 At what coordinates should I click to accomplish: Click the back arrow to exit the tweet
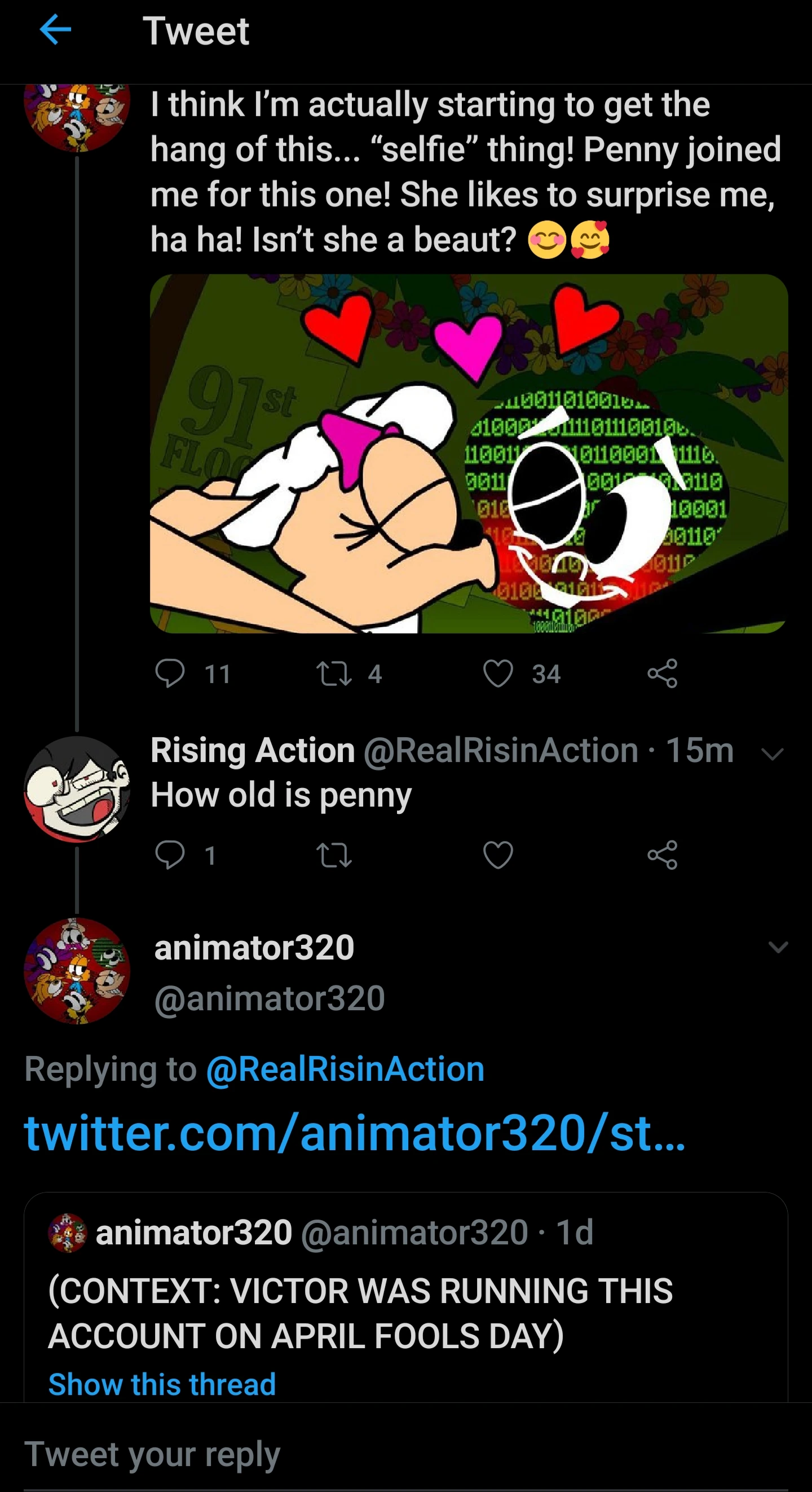click(56, 32)
